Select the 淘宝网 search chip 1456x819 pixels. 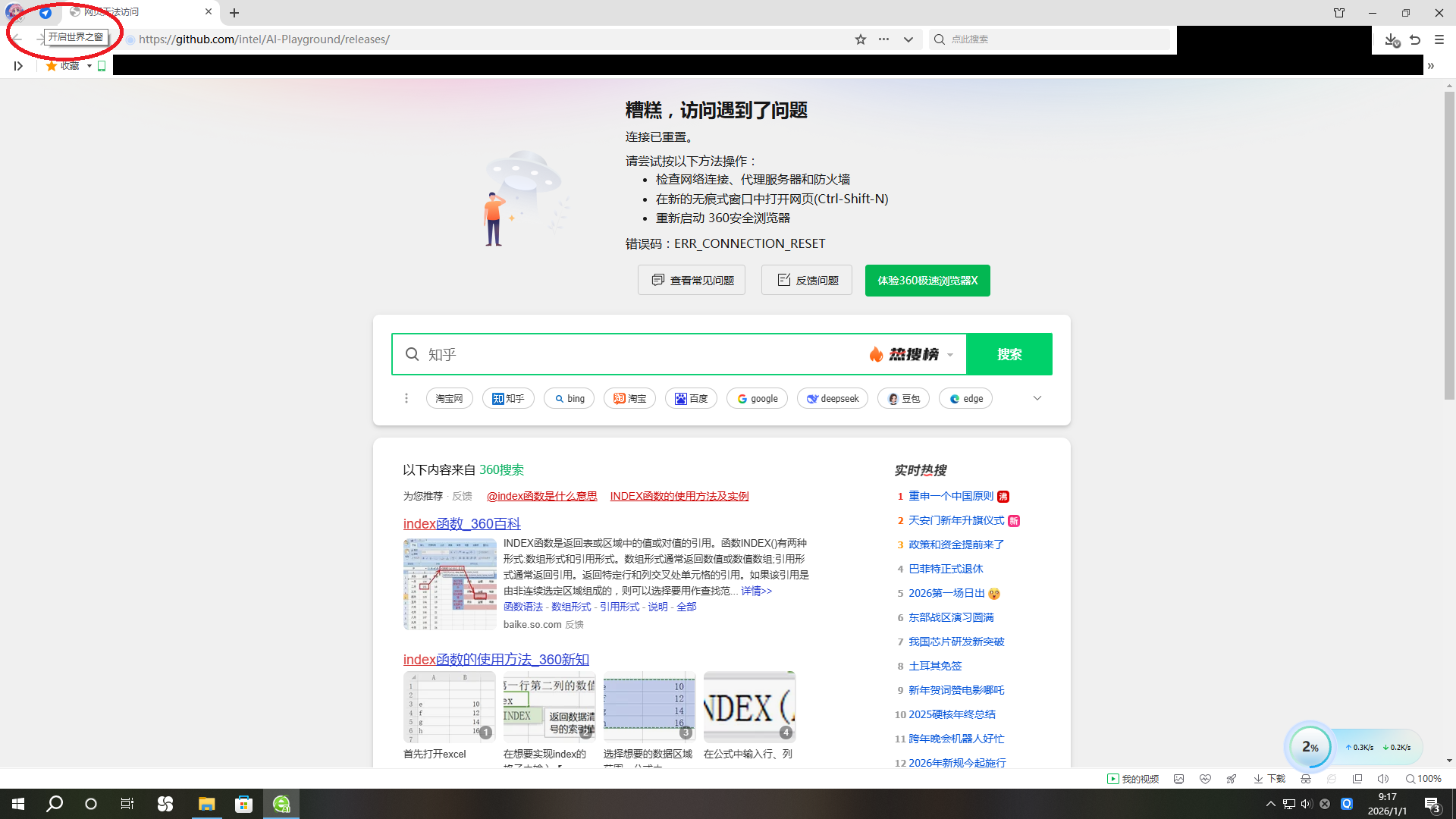click(449, 398)
